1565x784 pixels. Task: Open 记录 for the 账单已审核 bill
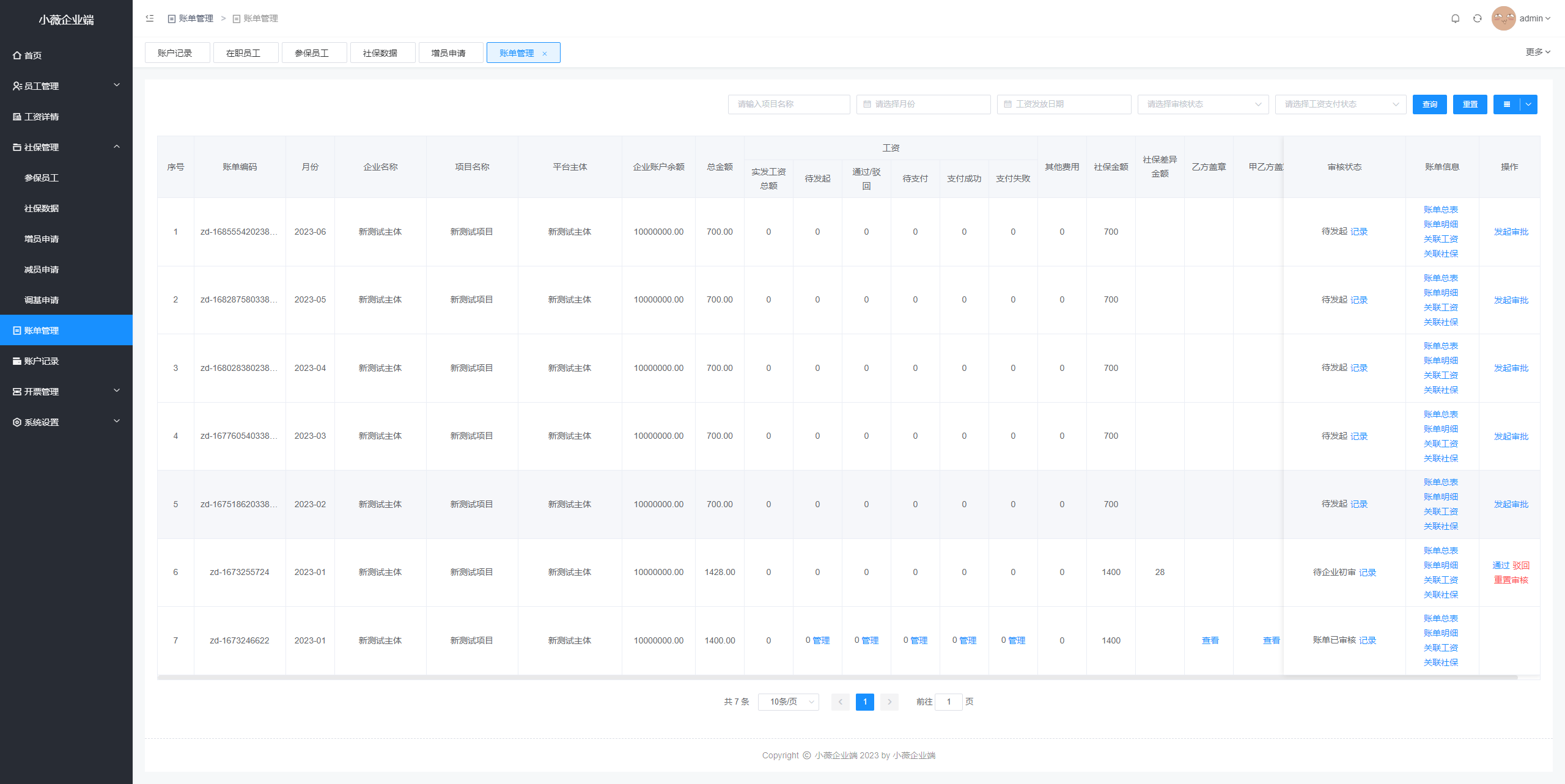[x=1368, y=640]
